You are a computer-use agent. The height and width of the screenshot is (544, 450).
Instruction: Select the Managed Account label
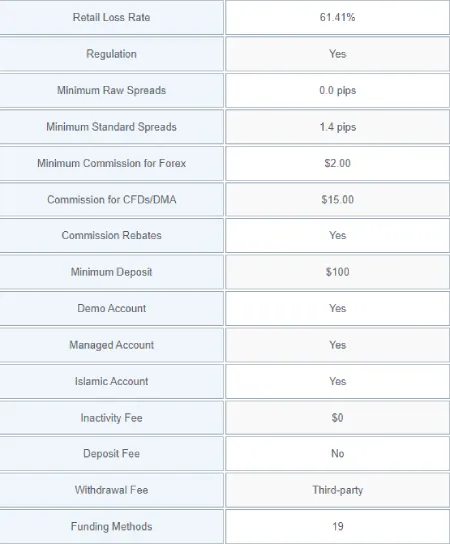pos(111,345)
